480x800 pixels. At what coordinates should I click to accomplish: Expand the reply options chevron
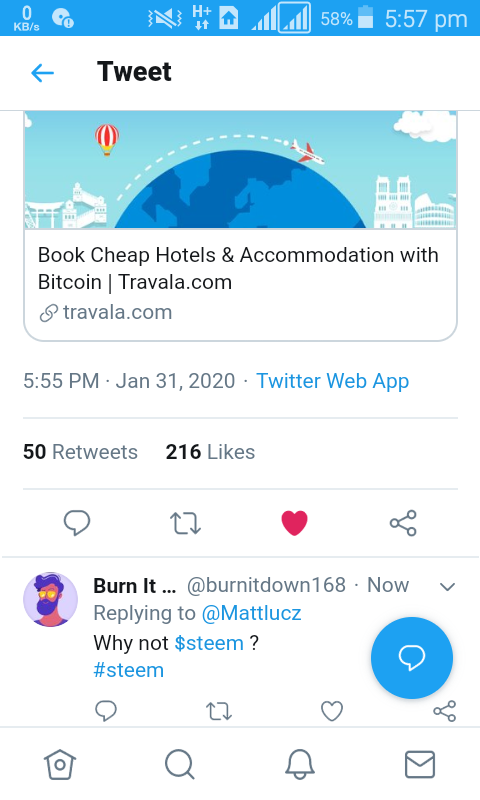pos(447,587)
